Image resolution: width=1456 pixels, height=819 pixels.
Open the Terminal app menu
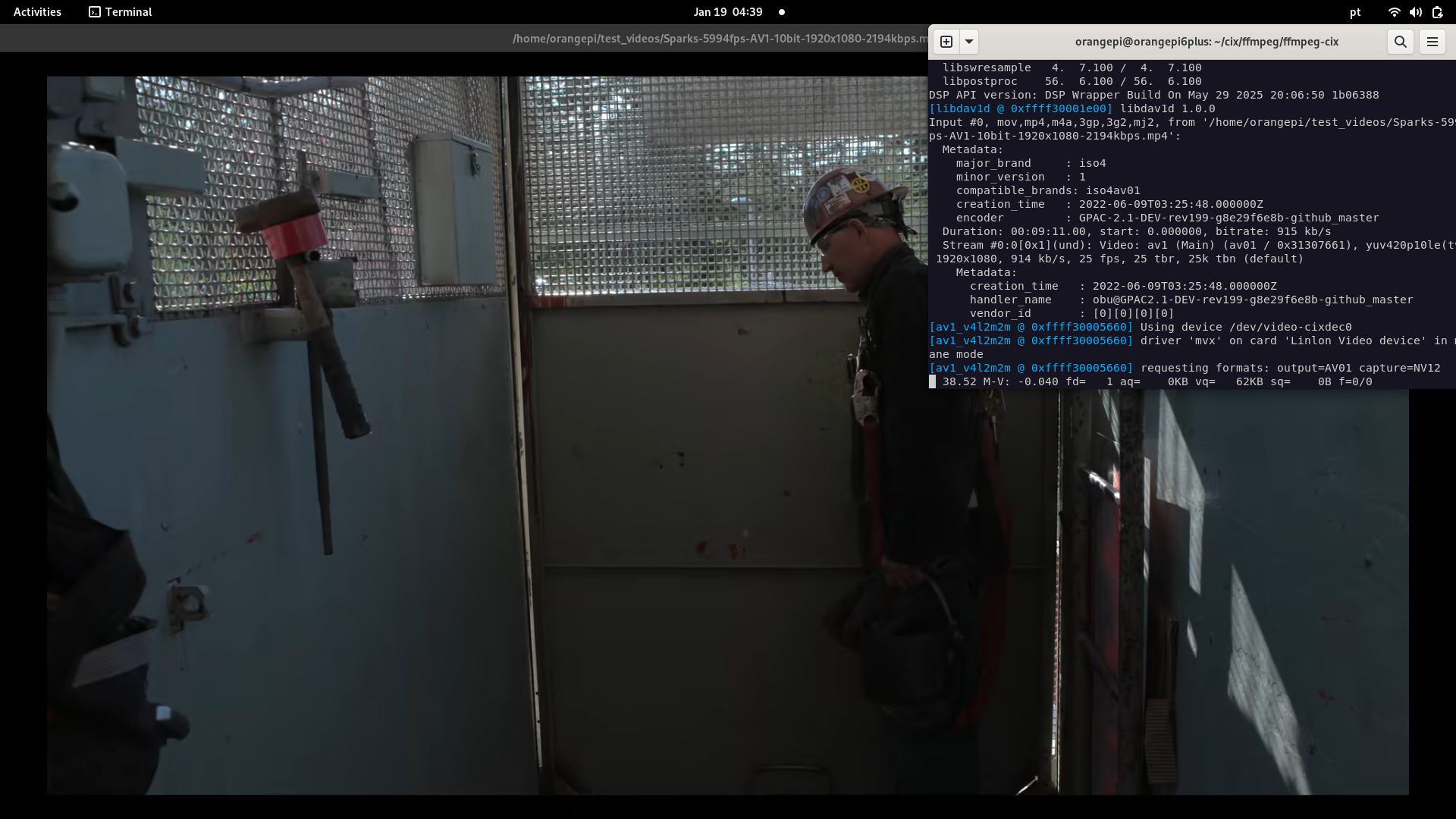(x=128, y=12)
